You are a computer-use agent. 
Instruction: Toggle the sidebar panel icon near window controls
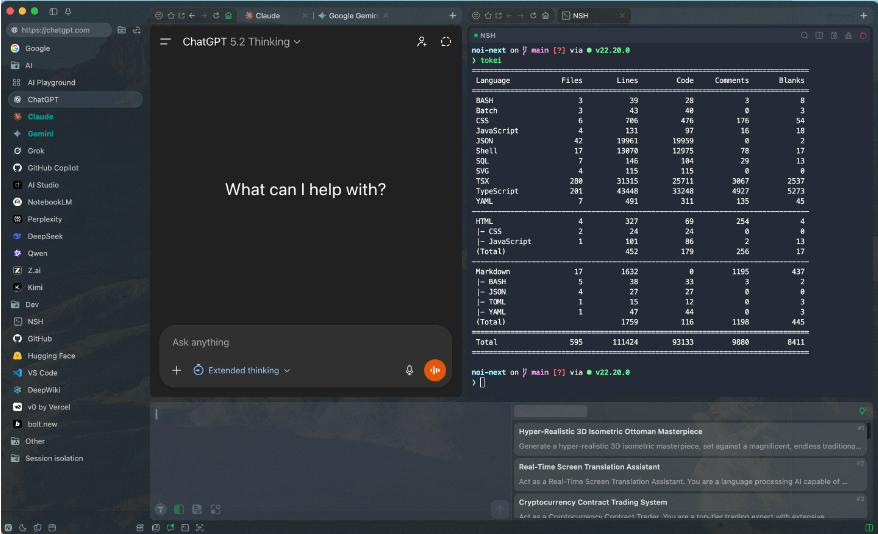tap(55, 11)
